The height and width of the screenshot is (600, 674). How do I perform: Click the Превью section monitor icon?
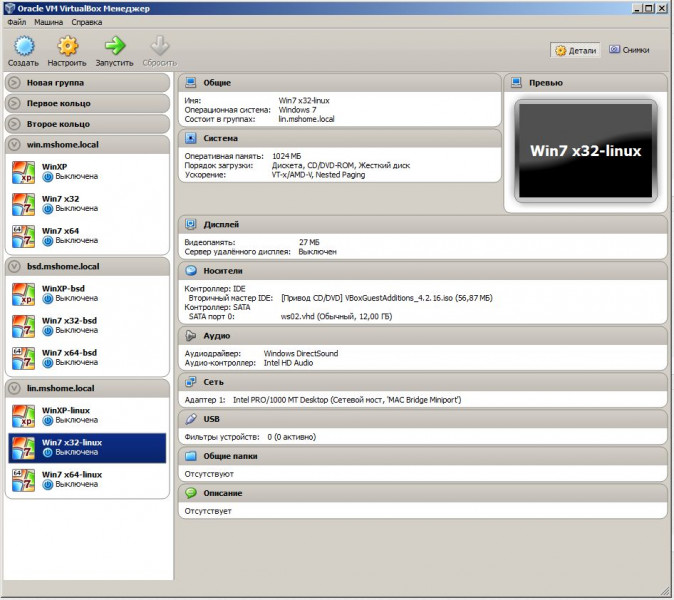[x=516, y=82]
